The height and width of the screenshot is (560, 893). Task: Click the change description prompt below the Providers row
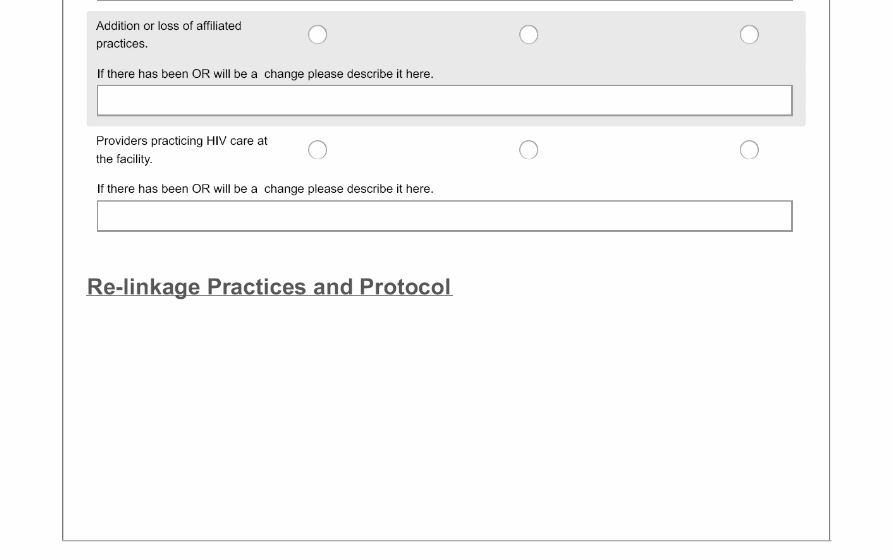pyautogui.click(x=265, y=189)
